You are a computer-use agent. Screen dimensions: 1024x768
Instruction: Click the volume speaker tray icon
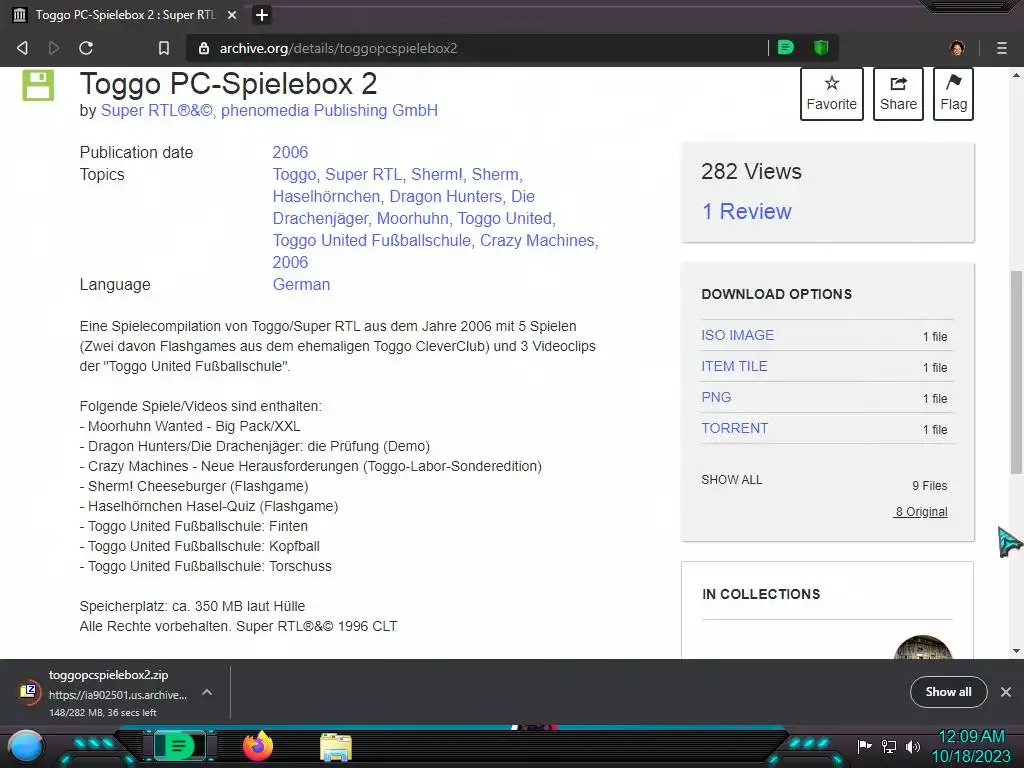(x=913, y=746)
